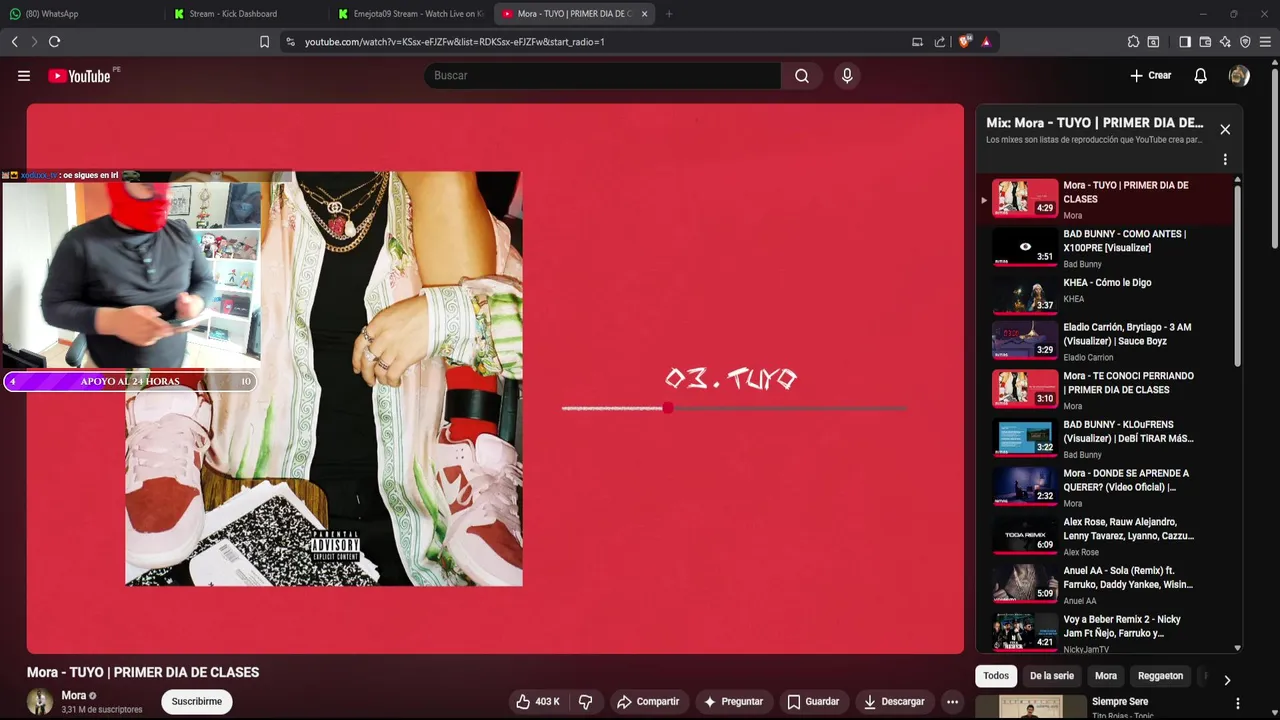The height and width of the screenshot is (720, 1280).
Task: Switch to the WhatsApp browser tab
Action: [x=80, y=14]
